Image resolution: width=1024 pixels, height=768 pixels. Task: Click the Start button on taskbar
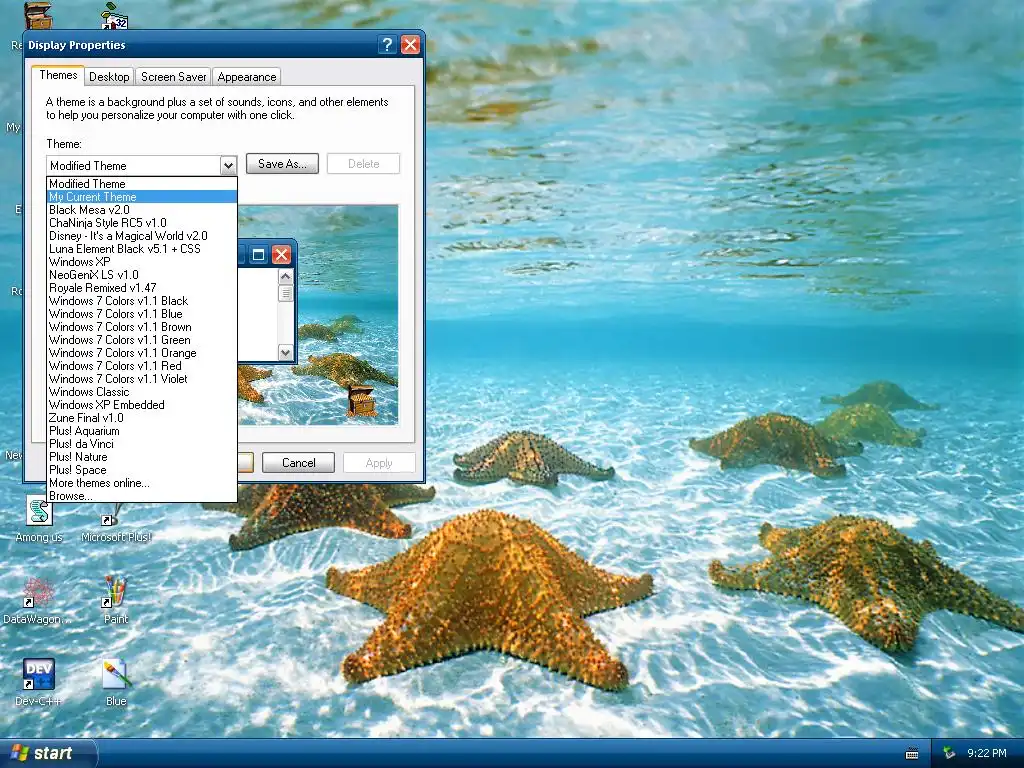tap(48, 753)
